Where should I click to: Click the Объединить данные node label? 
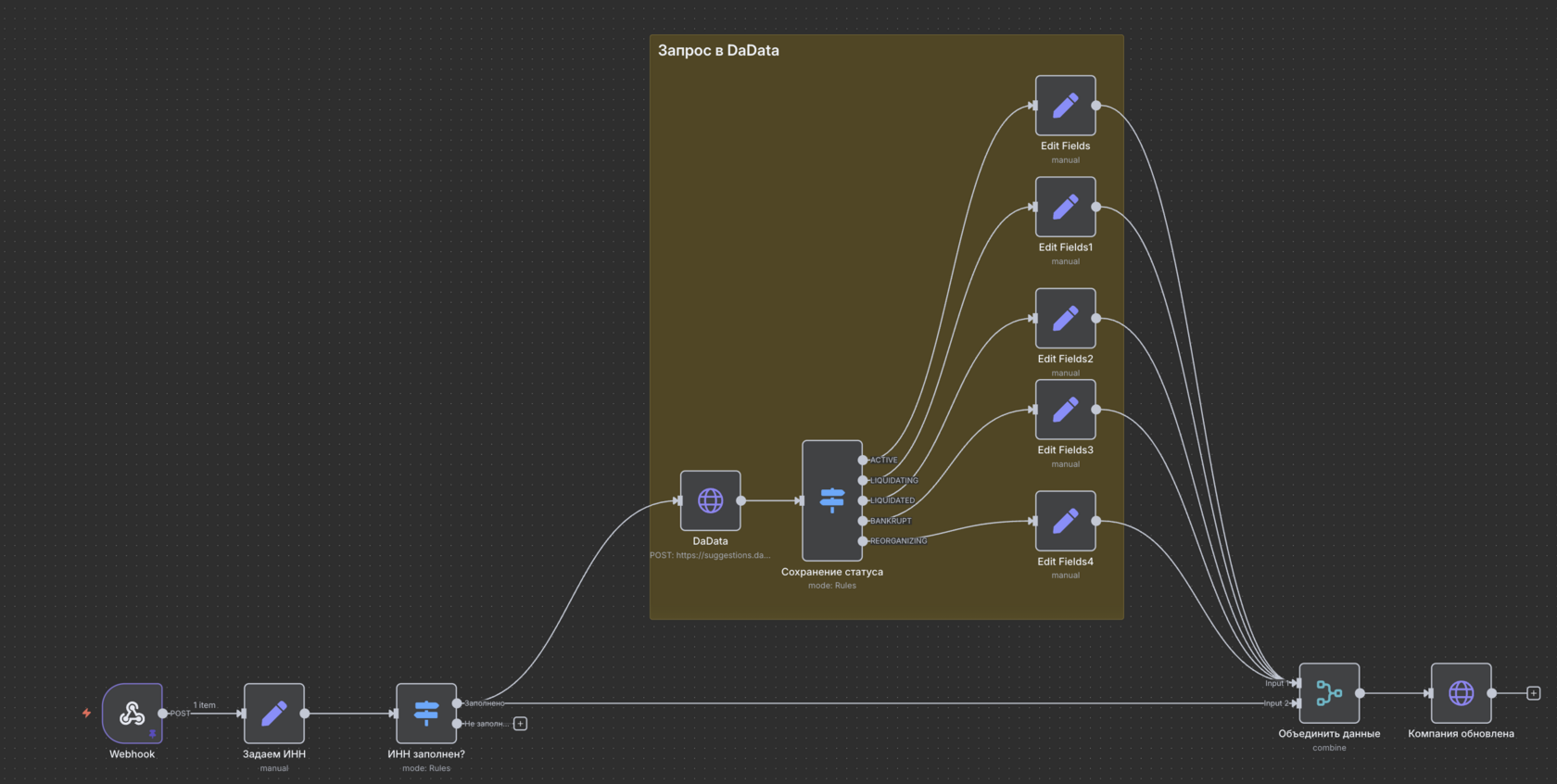coord(1329,734)
